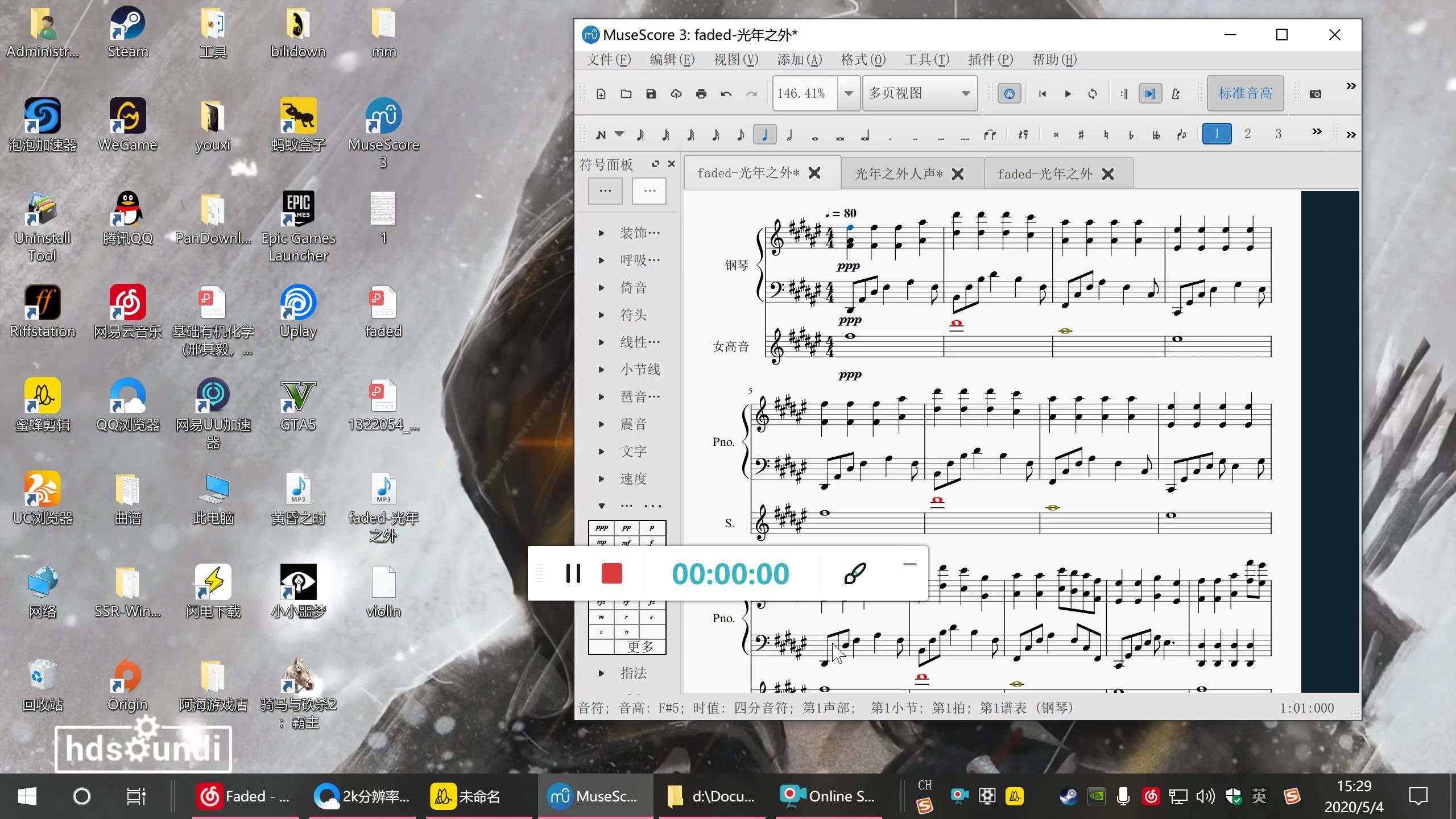1456x819 pixels.
Task: Expand the 倚音 palette section
Action: (601, 288)
